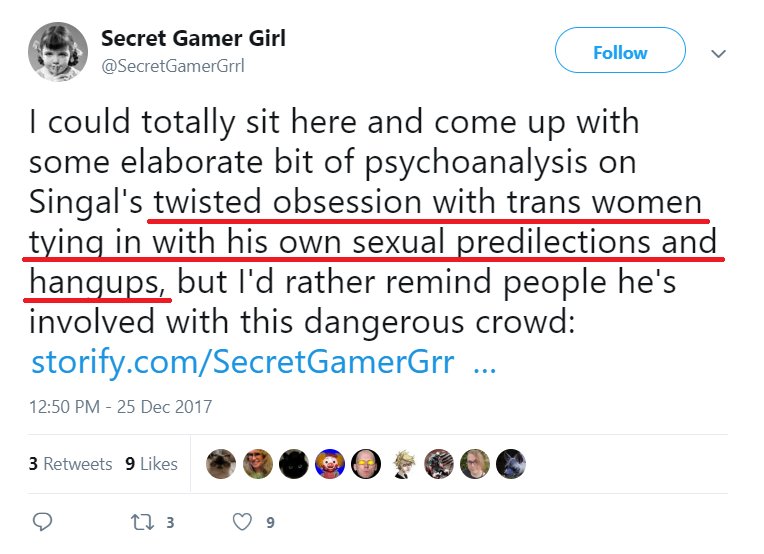The width and height of the screenshot is (764, 554).
Task: Click the last liker avatar on the right
Action: pos(510,463)
